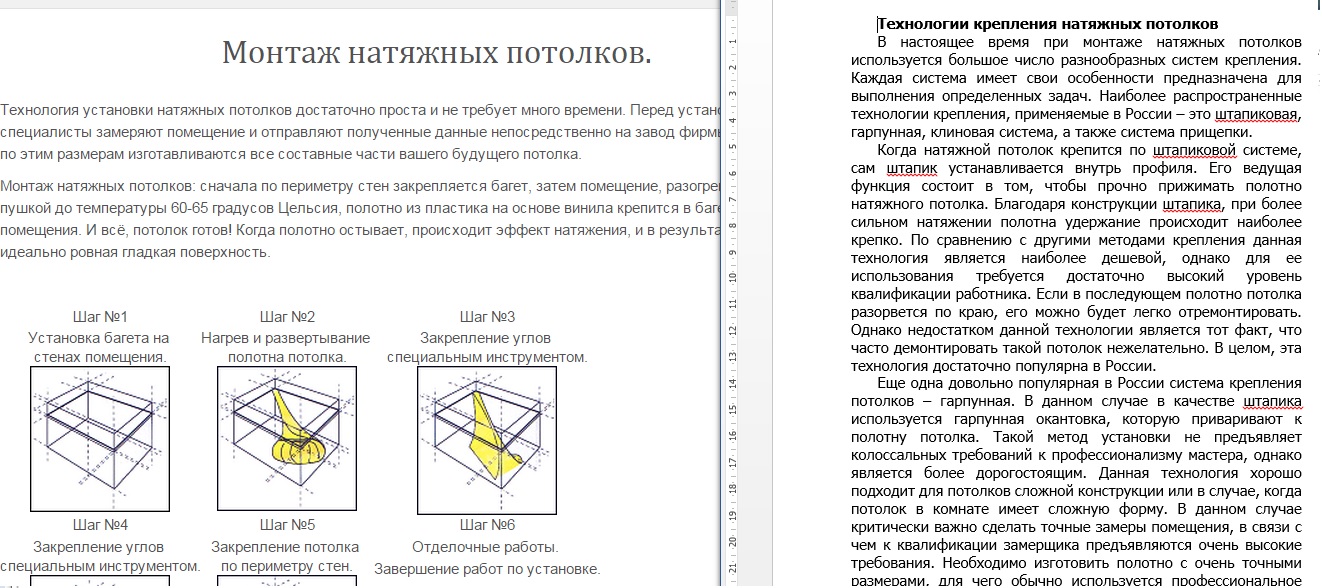Click the heading 'Монтаж натяжных потолков.'
Image resolution: width=1322 pixels, height=588 pixels.
coord(436,53)
